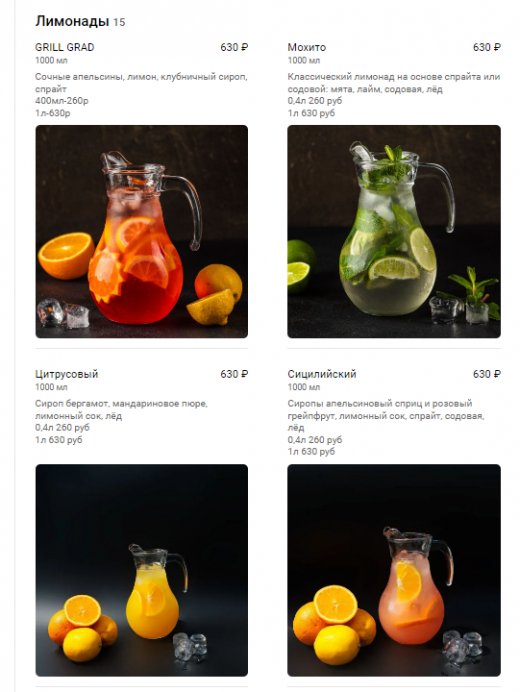This screenshot has height=692, width=520.
Task: Open the GRILL GRAD lemonade photo
Action: (x=141, y=231)
